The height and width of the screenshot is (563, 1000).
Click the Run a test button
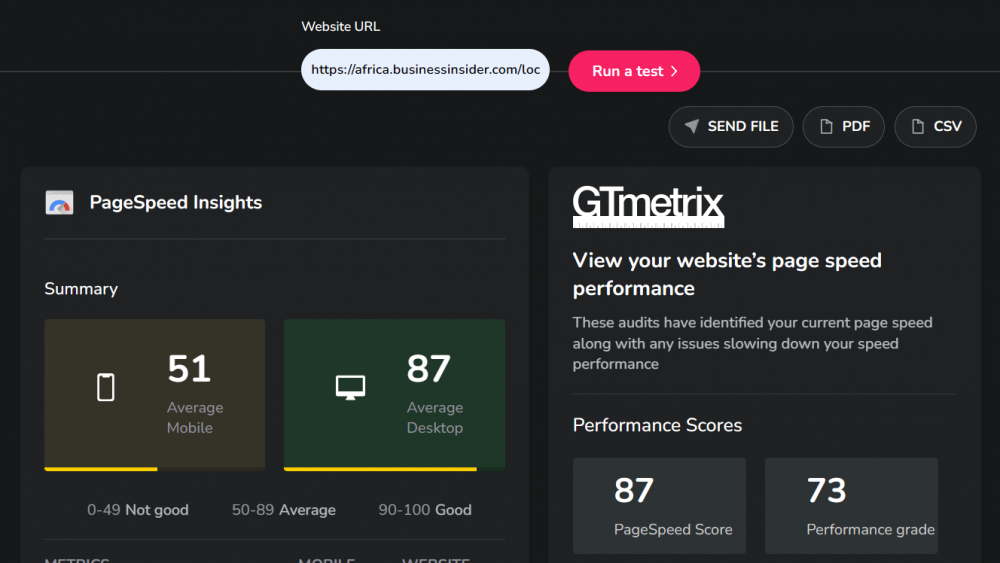tap(634, 71)
